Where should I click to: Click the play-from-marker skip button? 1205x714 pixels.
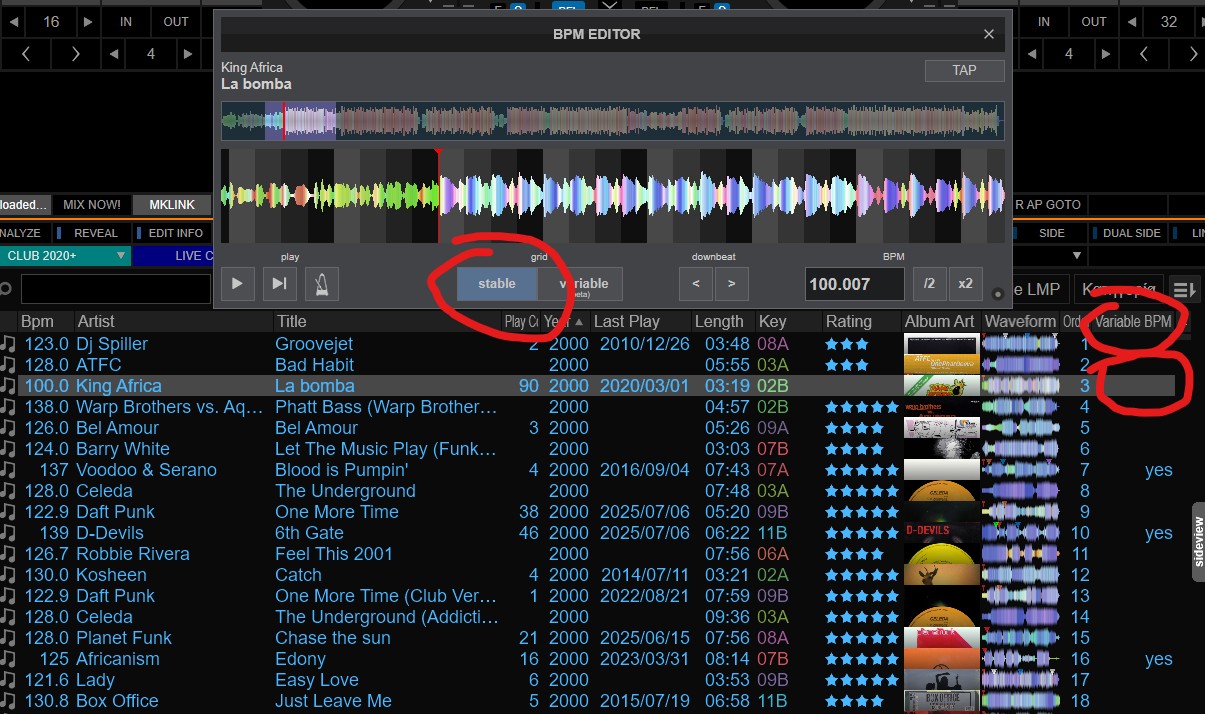tap(280, 284)
